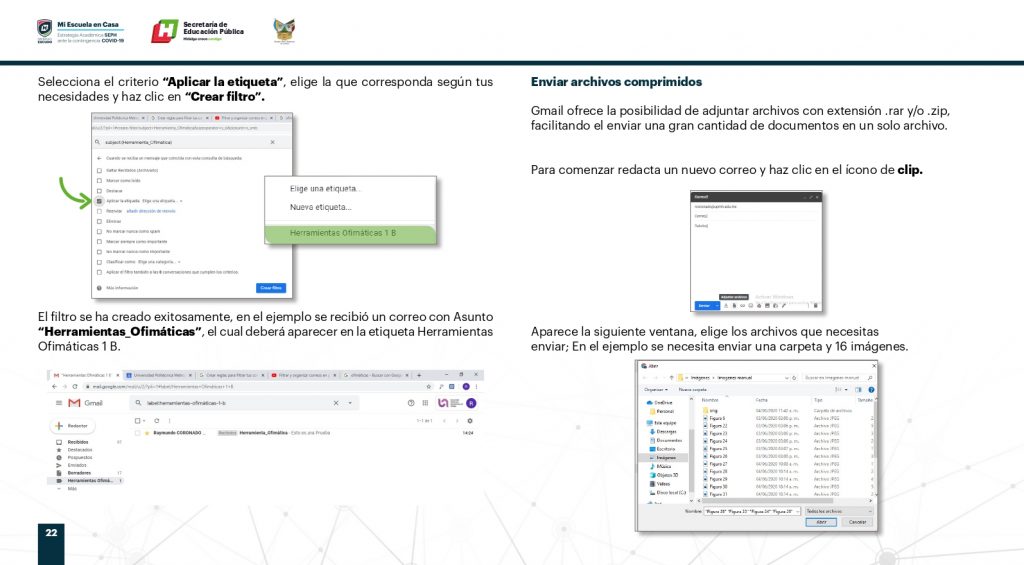Screen dimensions: 1024x565
Task: Select 'Elige una etiqueta...' menu entry
Action: click(325, 189)
